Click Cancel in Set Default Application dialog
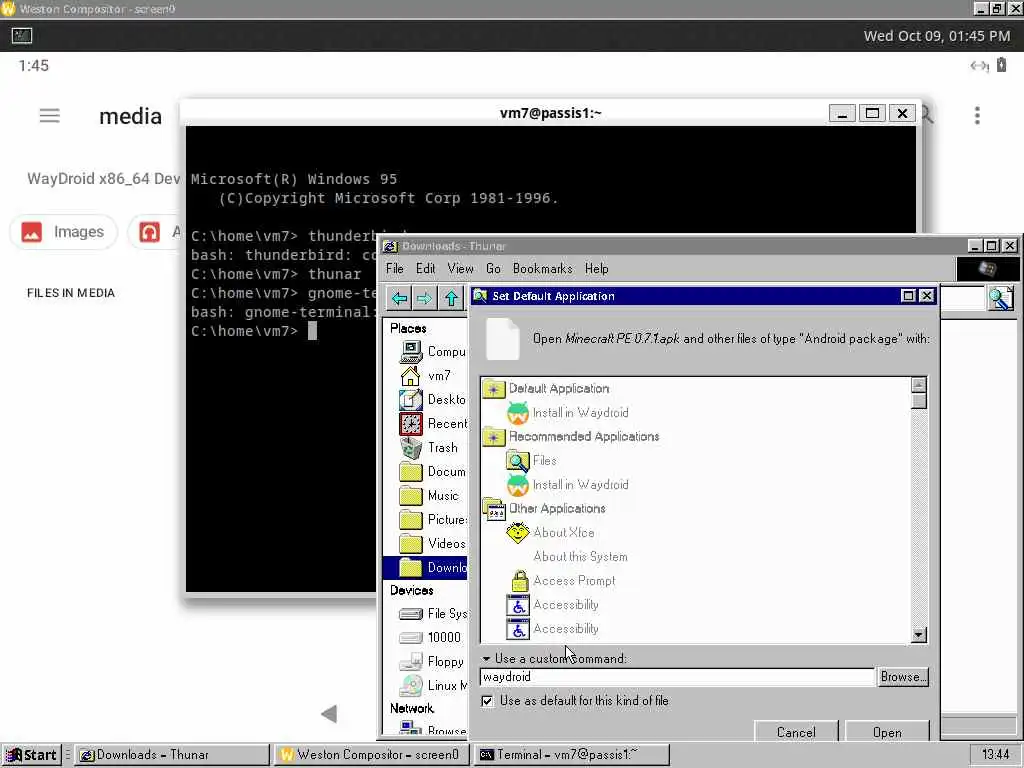The width and height of the screenshot is (1024, 768). click(x=795, y=732)
